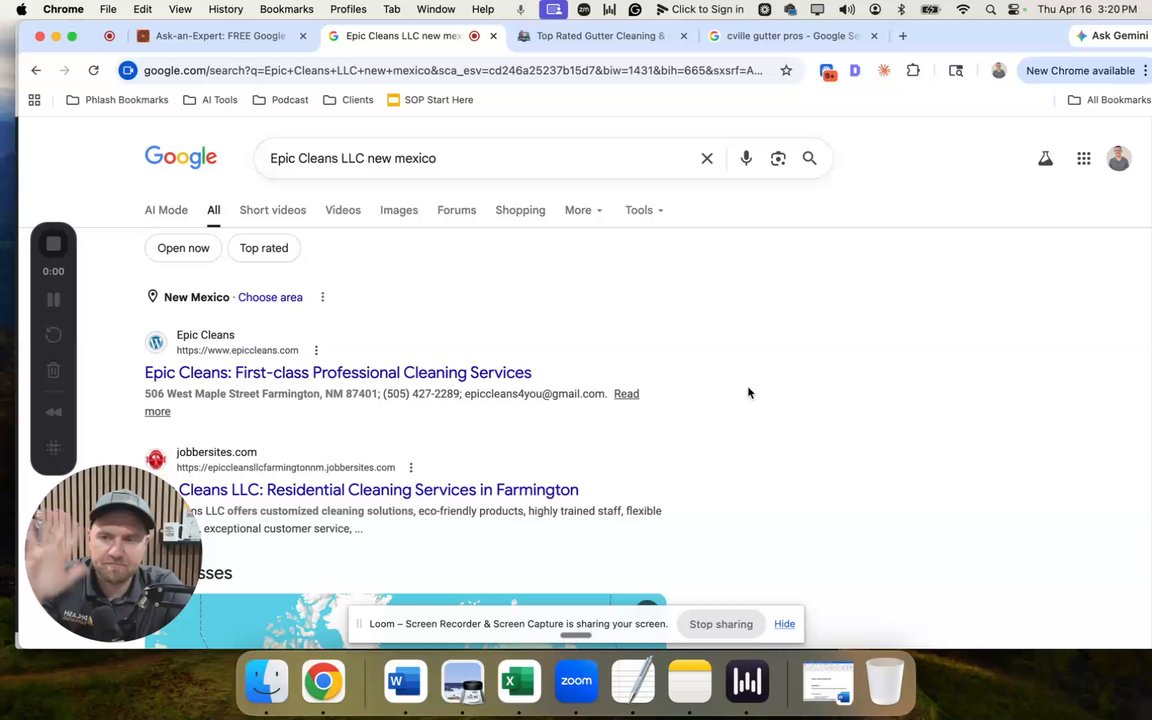Open the Chrome profile avatar in the toolbar
This screenshot has width=1152, height=720.
click(x=998, y=71)
